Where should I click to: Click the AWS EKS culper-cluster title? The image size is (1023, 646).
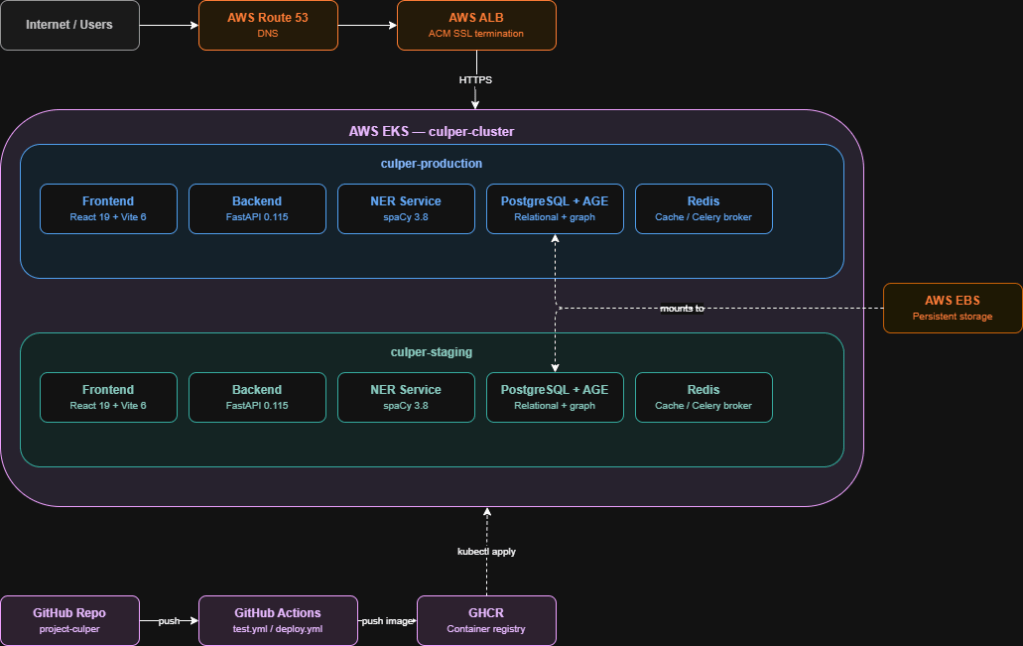point(430,131)
